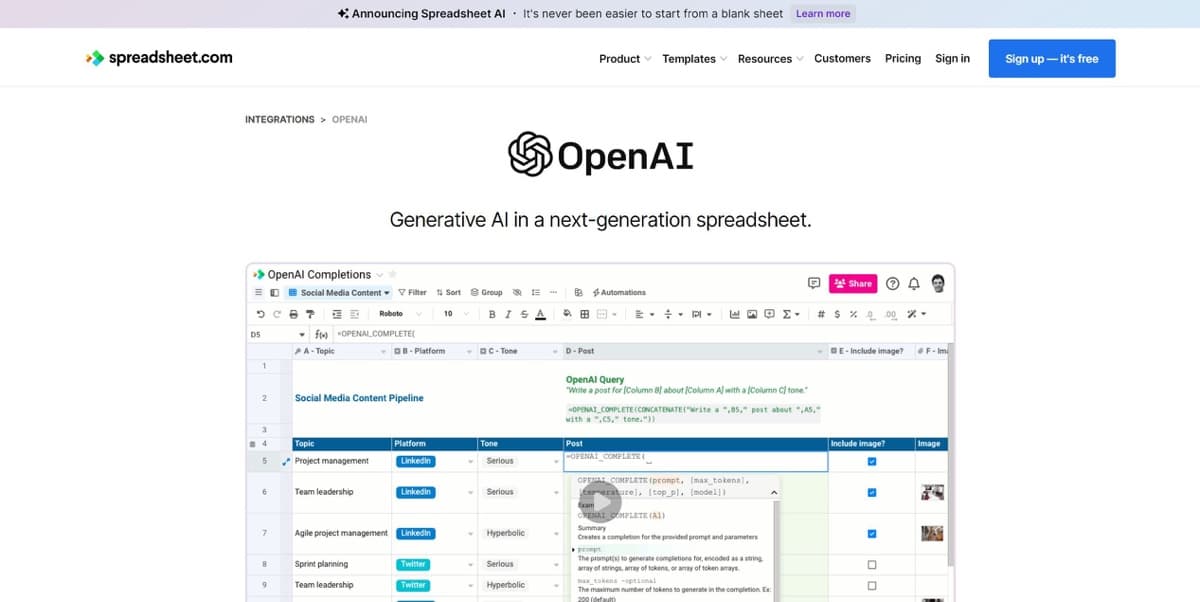Click the Sign in link
1200x602 pixels.
click(952, 59)
